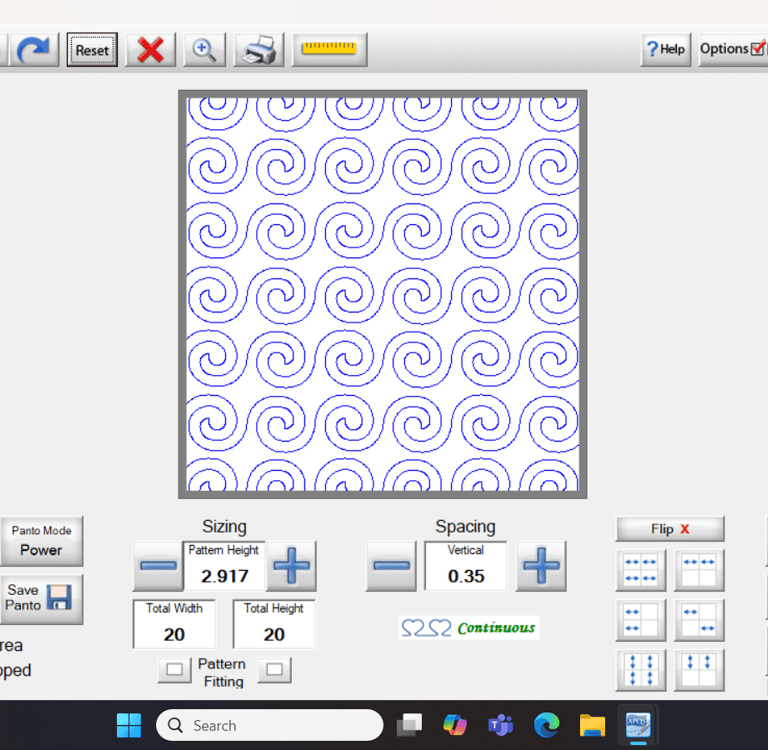Click the Total Height field showing 20
The image size is (768, 750).
point(274,624)
